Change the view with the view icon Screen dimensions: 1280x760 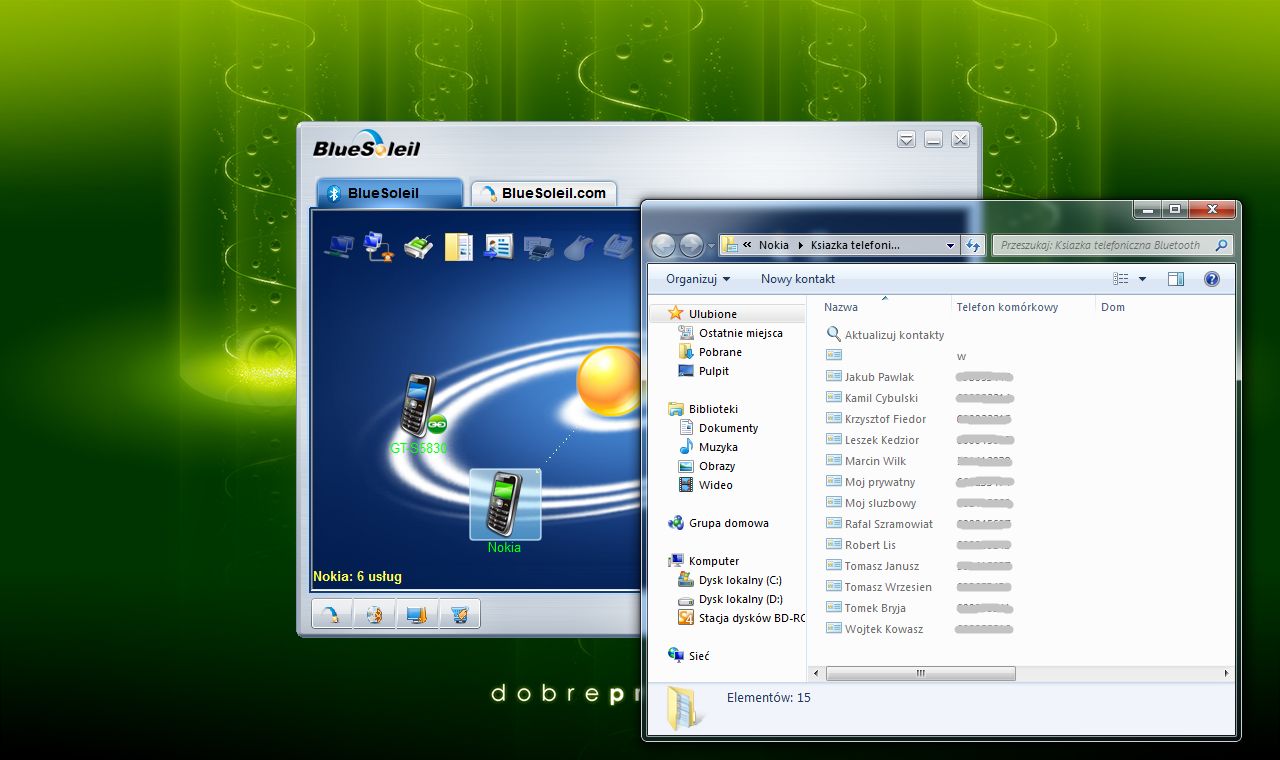1121,279
